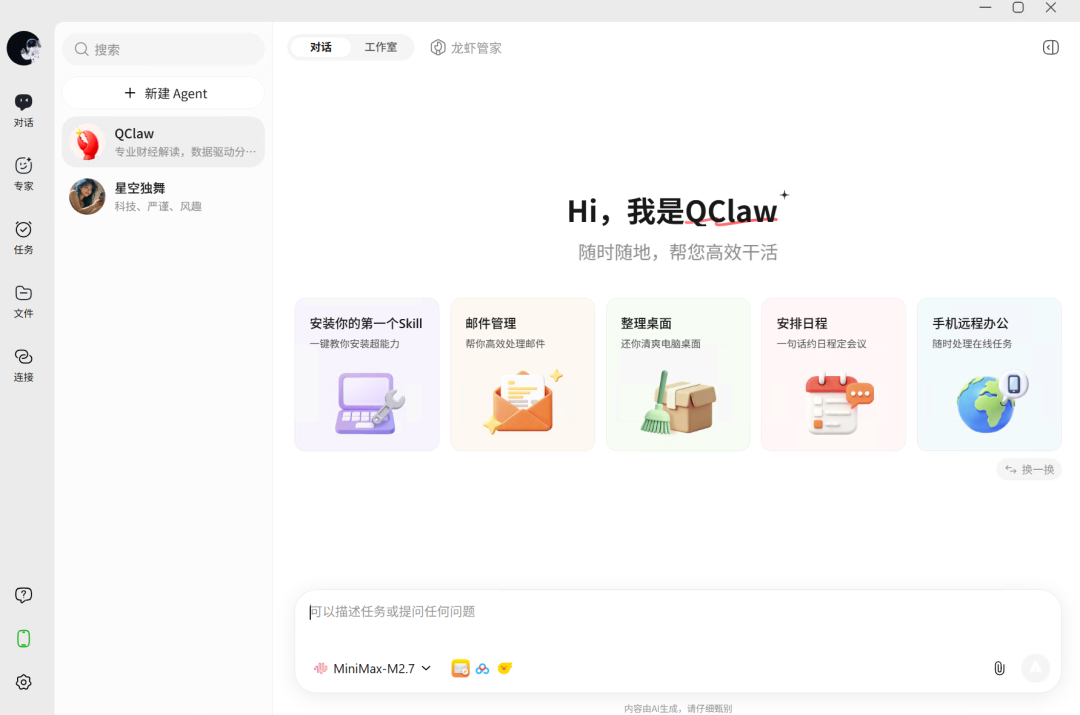
Task: Open settings via the gear icon
Action: [24, 682]
